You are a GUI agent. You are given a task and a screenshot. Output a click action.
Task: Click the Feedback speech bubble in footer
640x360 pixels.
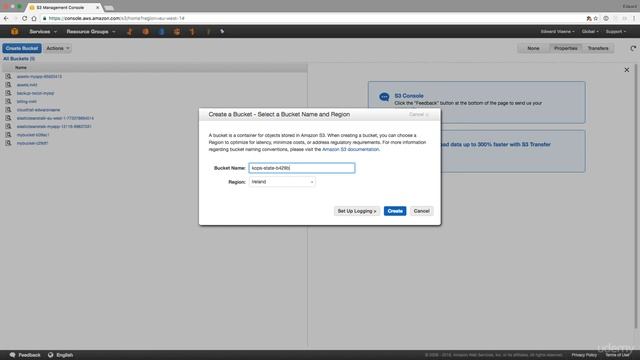[x=12, y=355]
